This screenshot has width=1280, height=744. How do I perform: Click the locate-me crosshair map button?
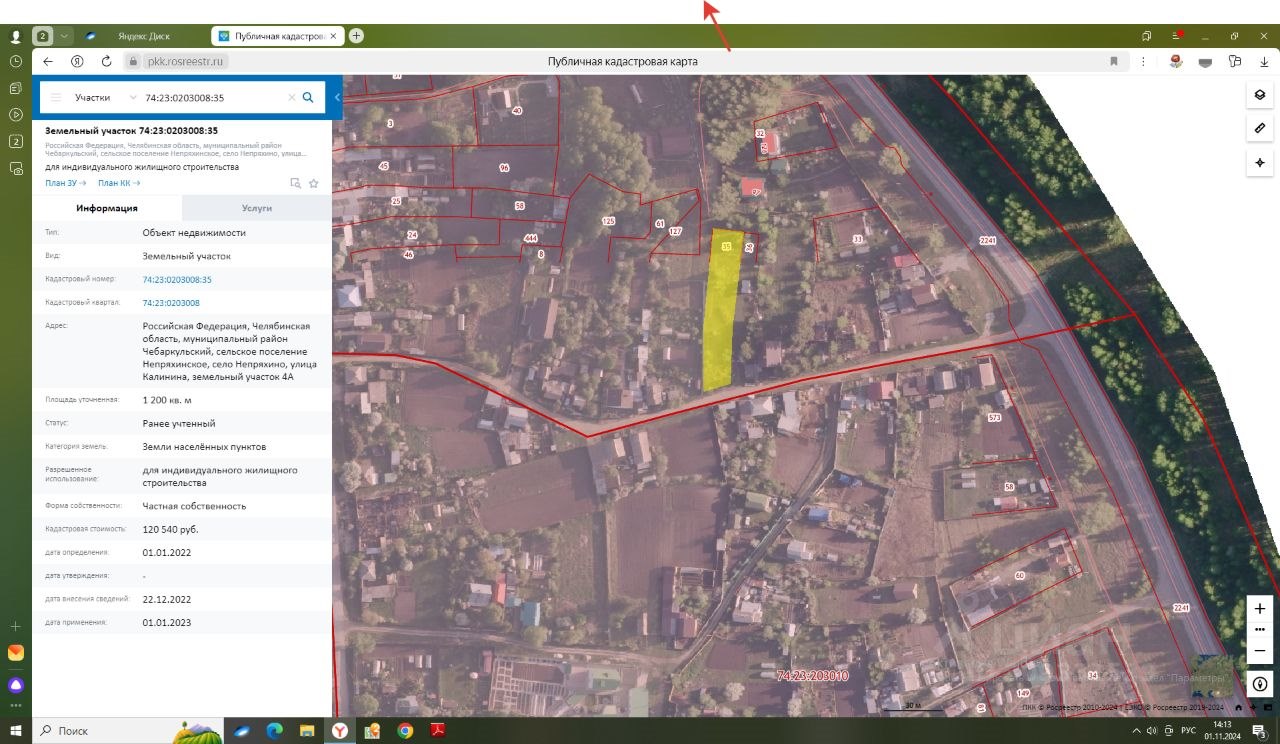(1259, 162)
